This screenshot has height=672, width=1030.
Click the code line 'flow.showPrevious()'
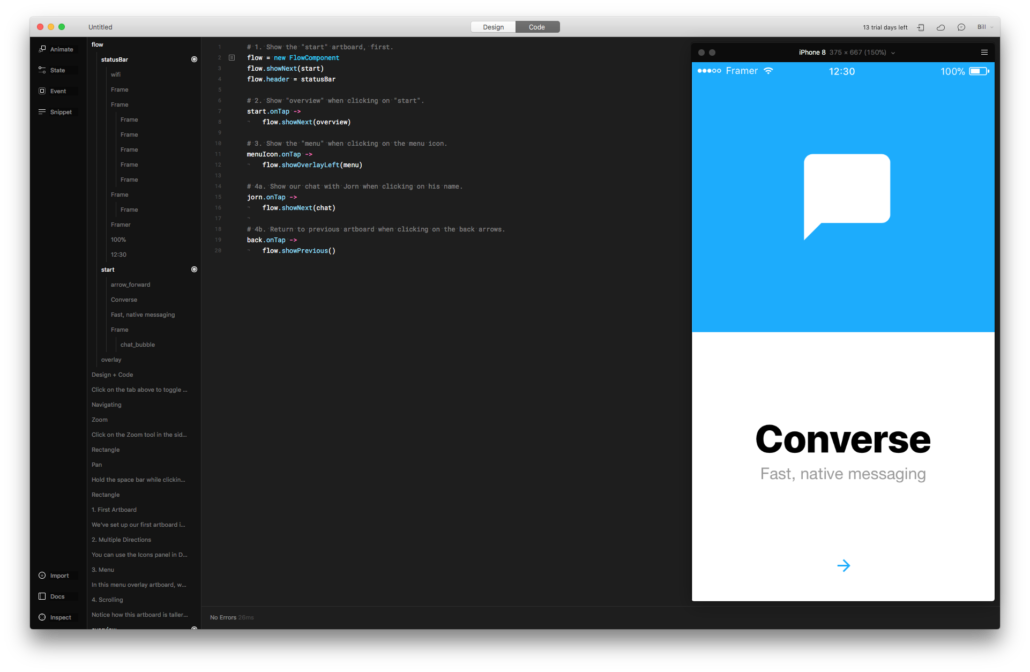coord(299,251)
